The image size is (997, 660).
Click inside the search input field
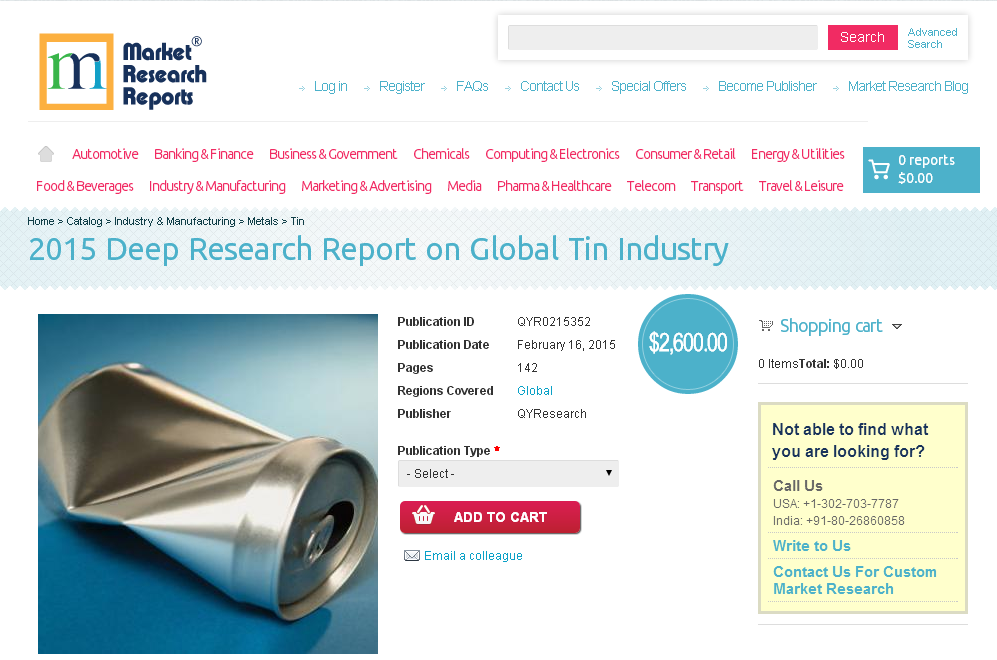(x=662, y=37)
